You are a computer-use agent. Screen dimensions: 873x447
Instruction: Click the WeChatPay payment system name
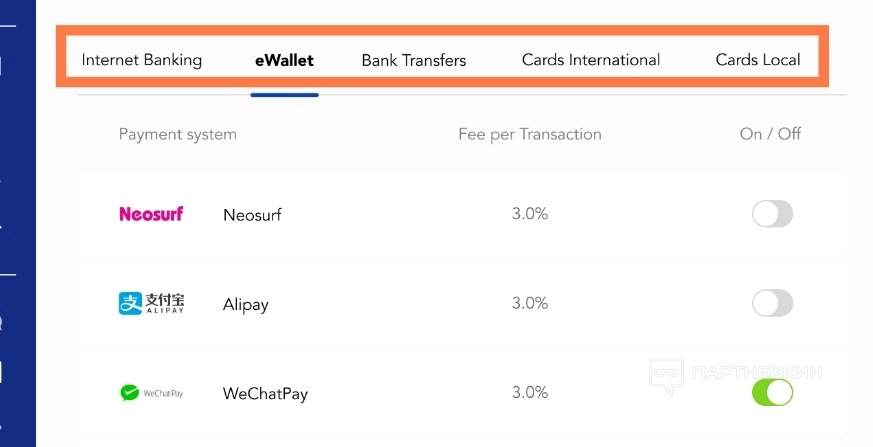pyautogui.click(x=265, y=394)
